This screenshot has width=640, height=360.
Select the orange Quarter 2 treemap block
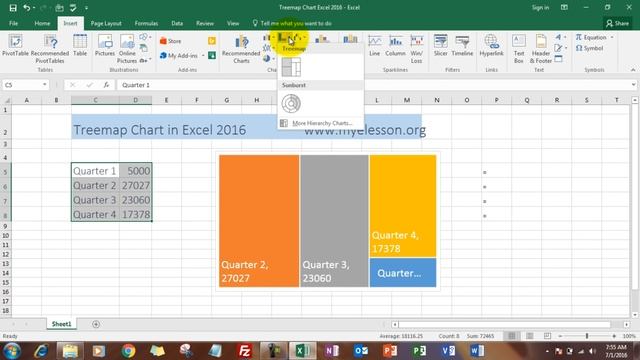(259, 220)
